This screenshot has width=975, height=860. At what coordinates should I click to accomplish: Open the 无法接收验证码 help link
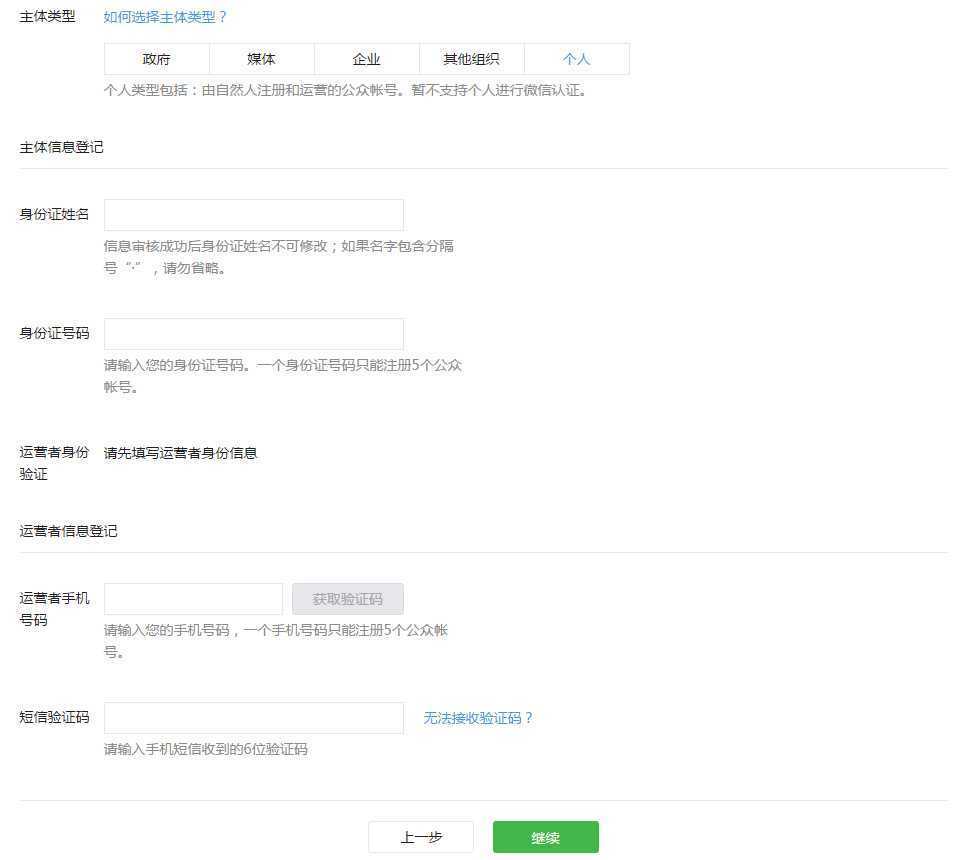point(479,717)
